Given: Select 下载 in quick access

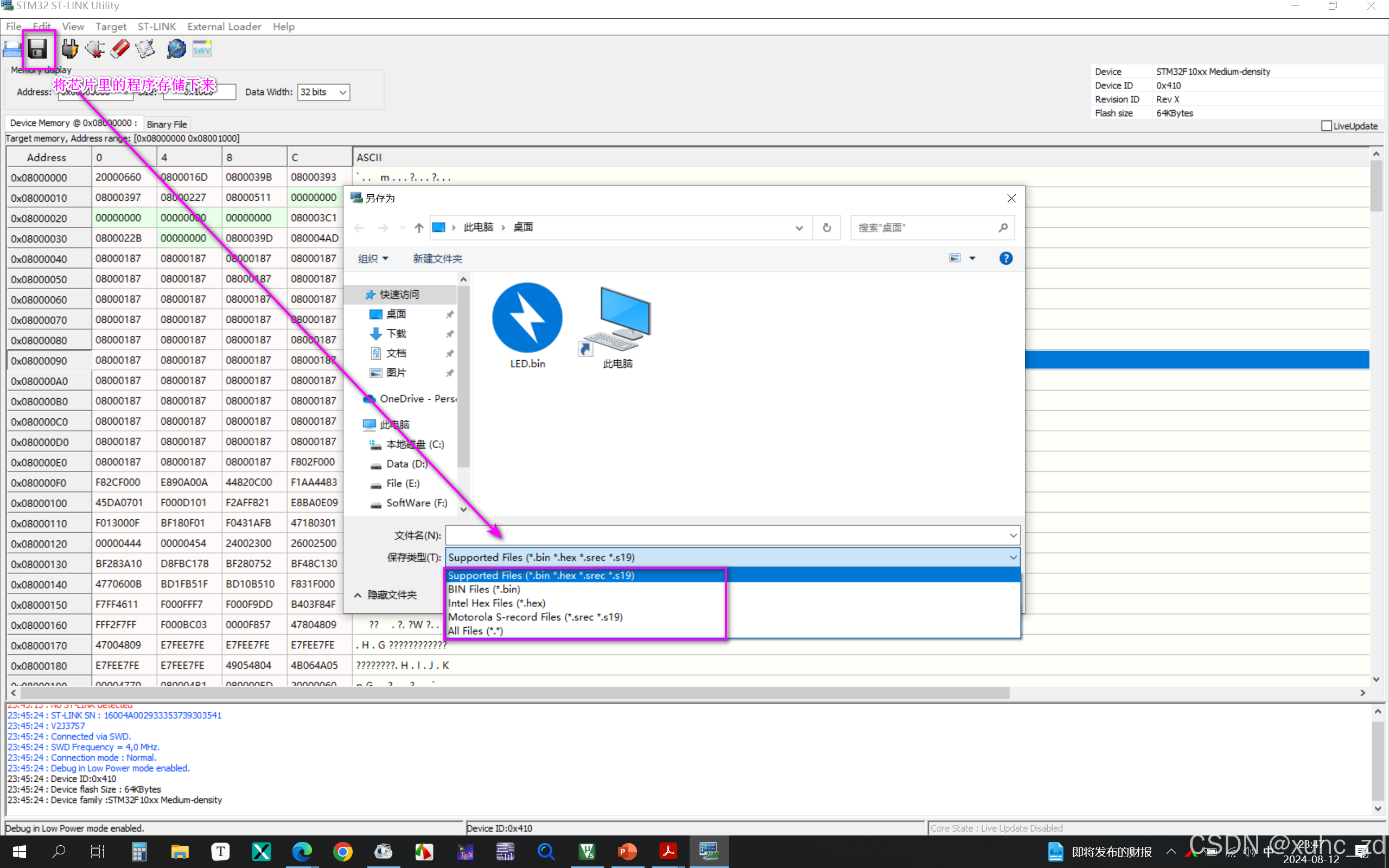Looking at the screenshot, I should coord(396,334).
